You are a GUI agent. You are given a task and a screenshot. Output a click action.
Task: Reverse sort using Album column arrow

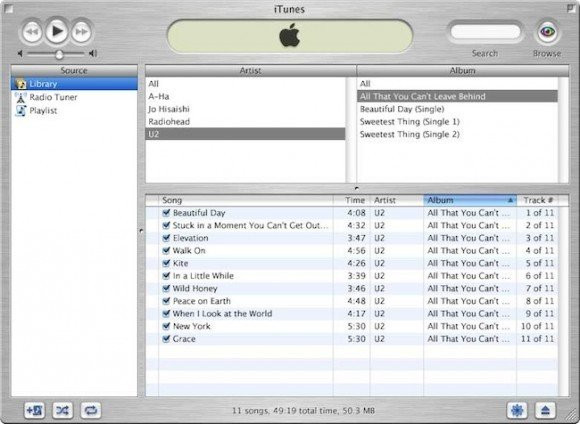[510, 200]
